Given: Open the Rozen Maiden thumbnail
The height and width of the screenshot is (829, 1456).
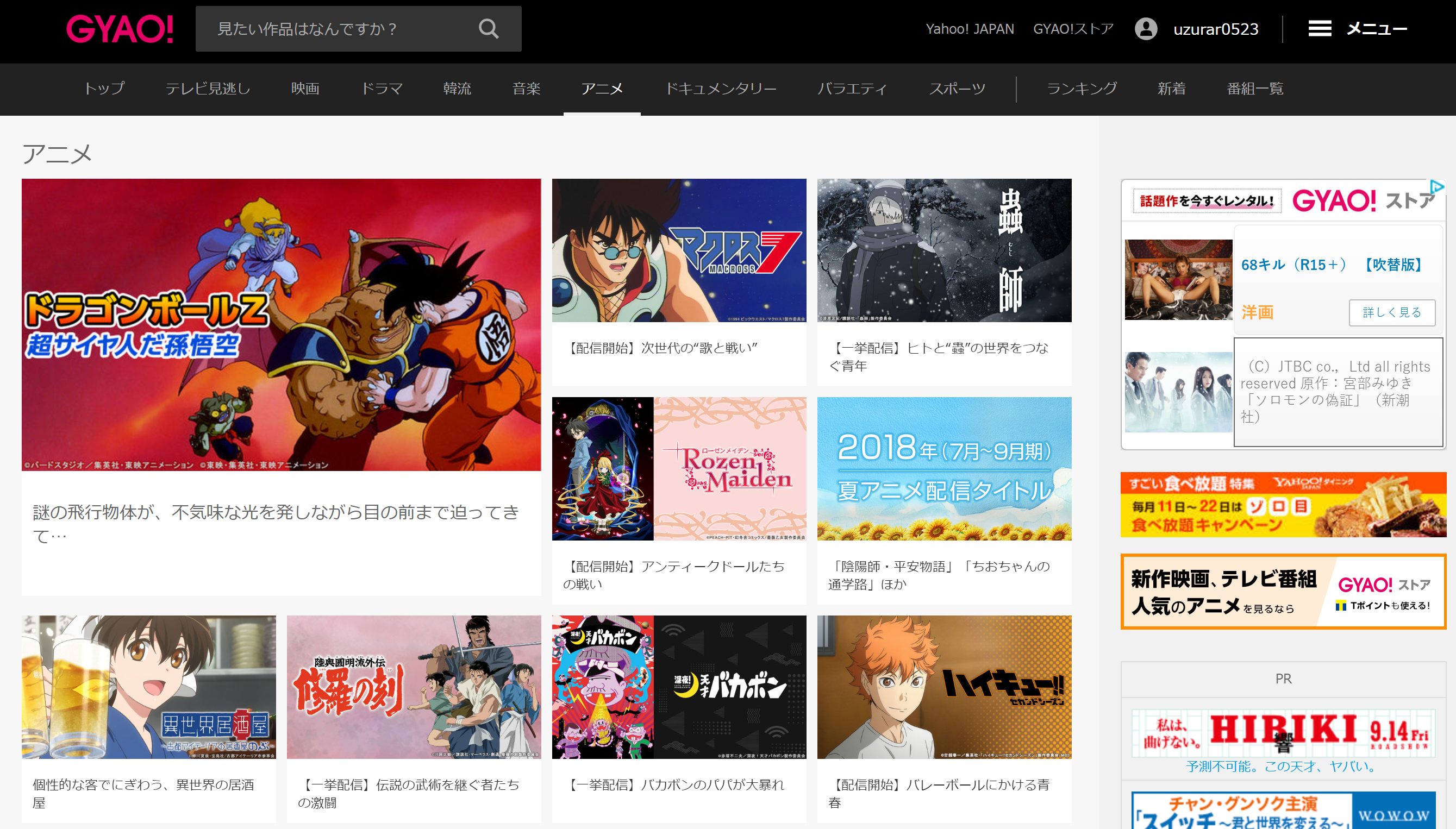Looking at the screenshot, I should pos(679,469).
